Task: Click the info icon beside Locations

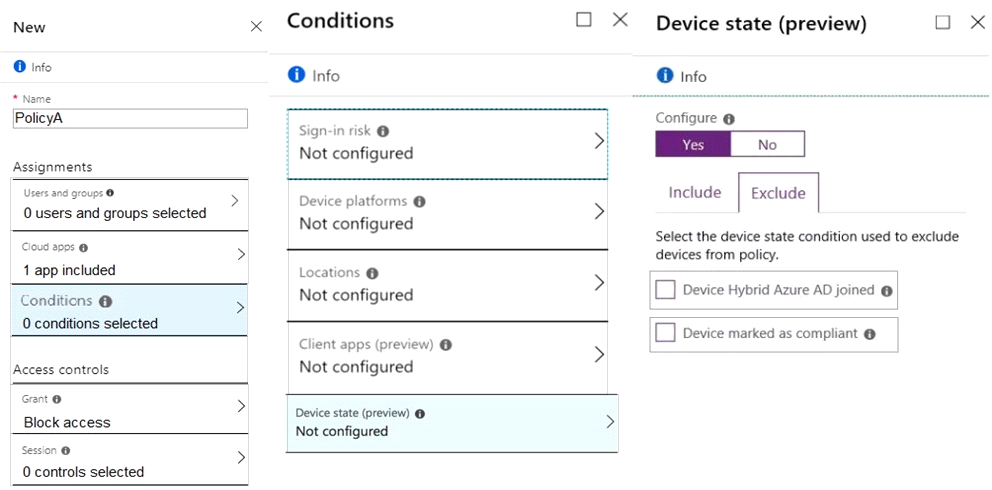Action: (372, 273)
